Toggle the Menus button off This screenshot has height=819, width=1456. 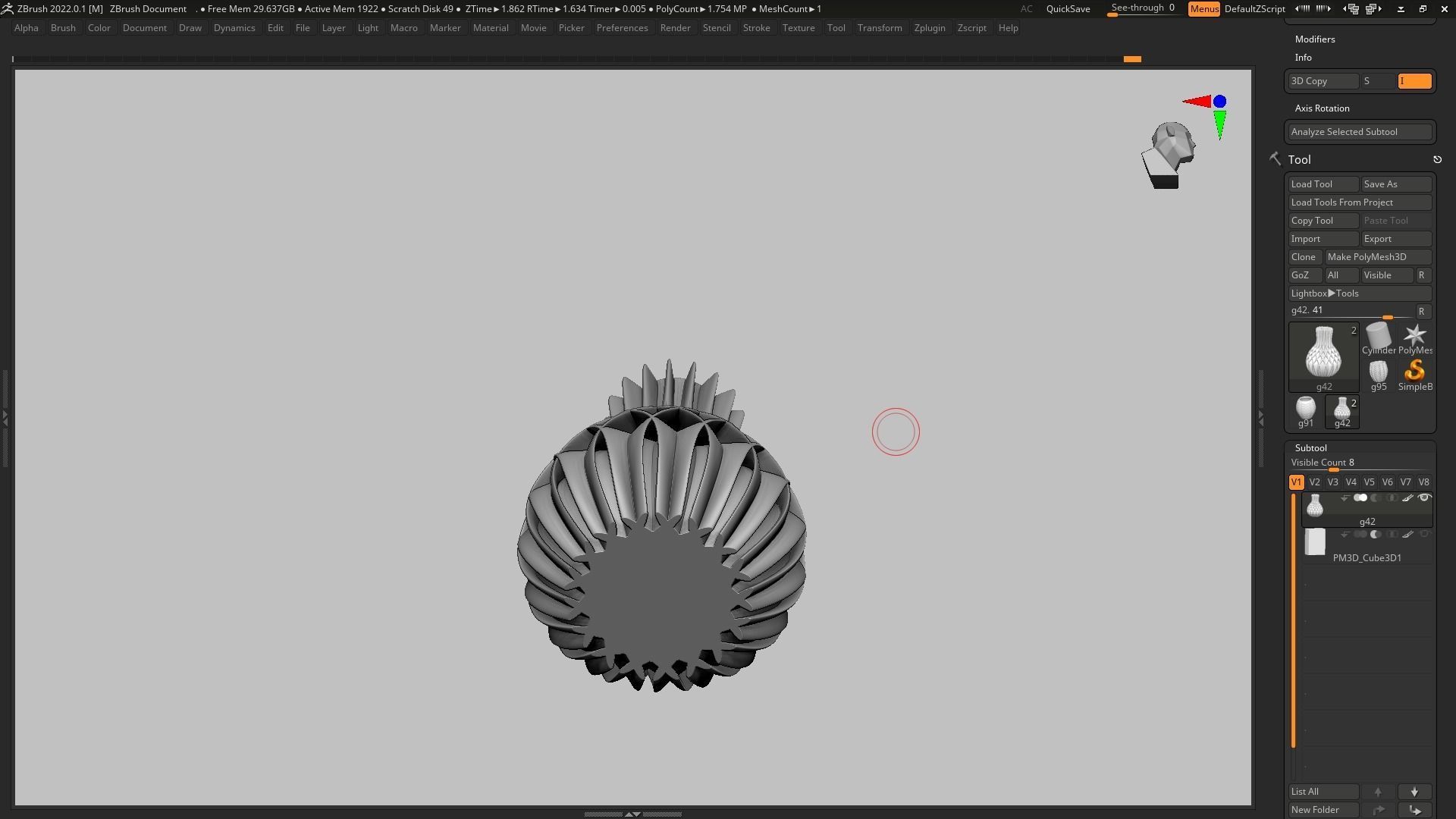point(1203,9)
